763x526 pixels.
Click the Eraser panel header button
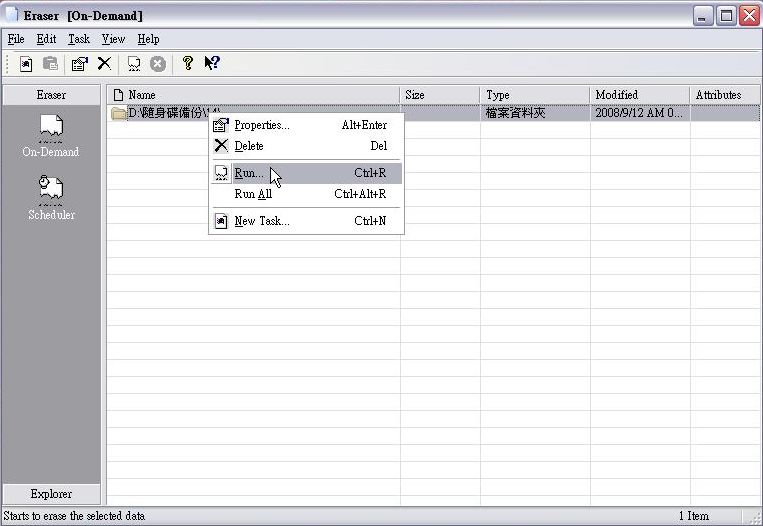[51, 95]
